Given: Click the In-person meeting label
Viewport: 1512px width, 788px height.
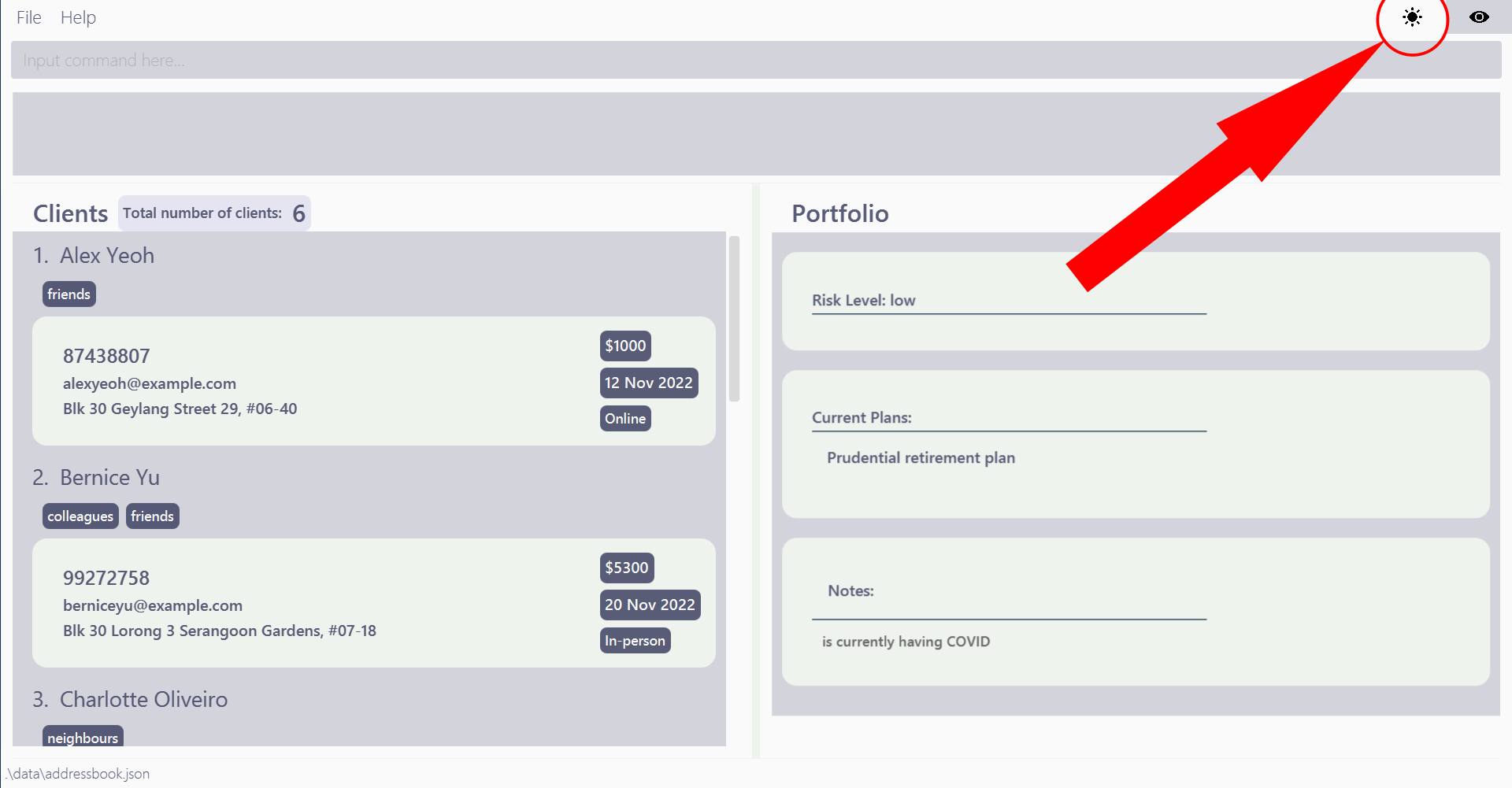Looking at the screenshot, I should click(635, 641).
